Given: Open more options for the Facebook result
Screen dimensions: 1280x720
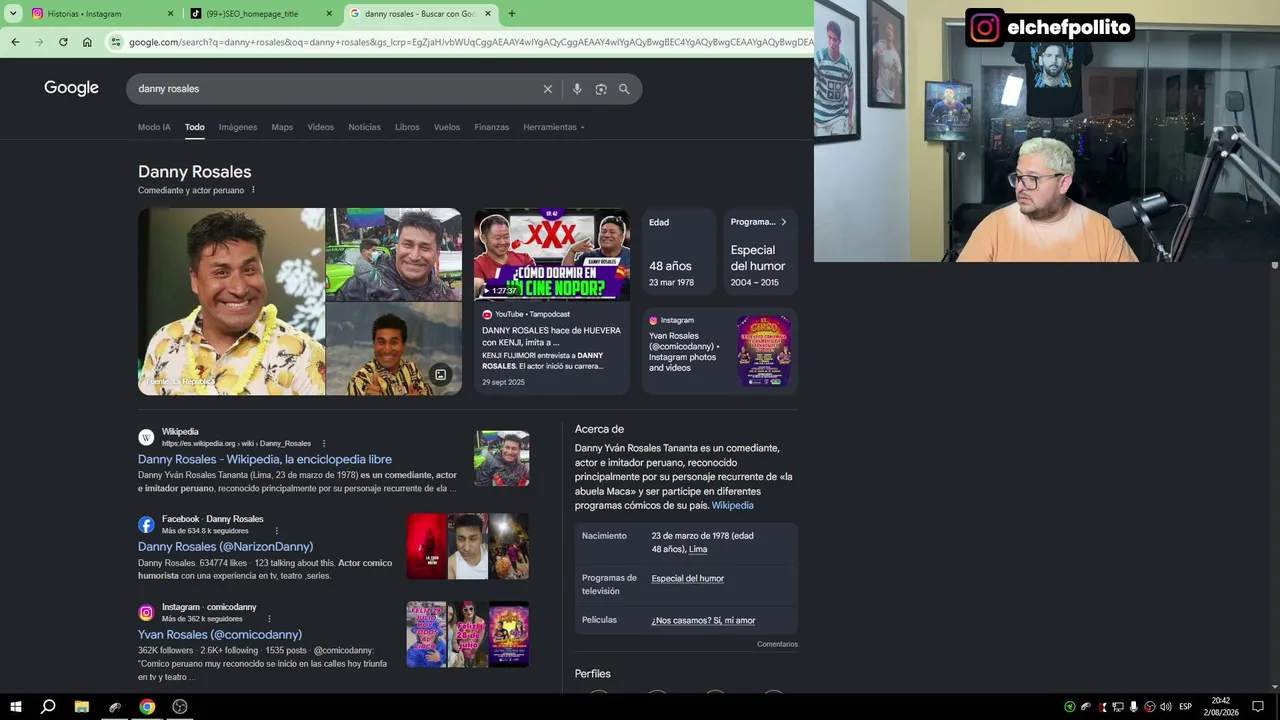Looking at the screenshot, I should tap(277, 531).
